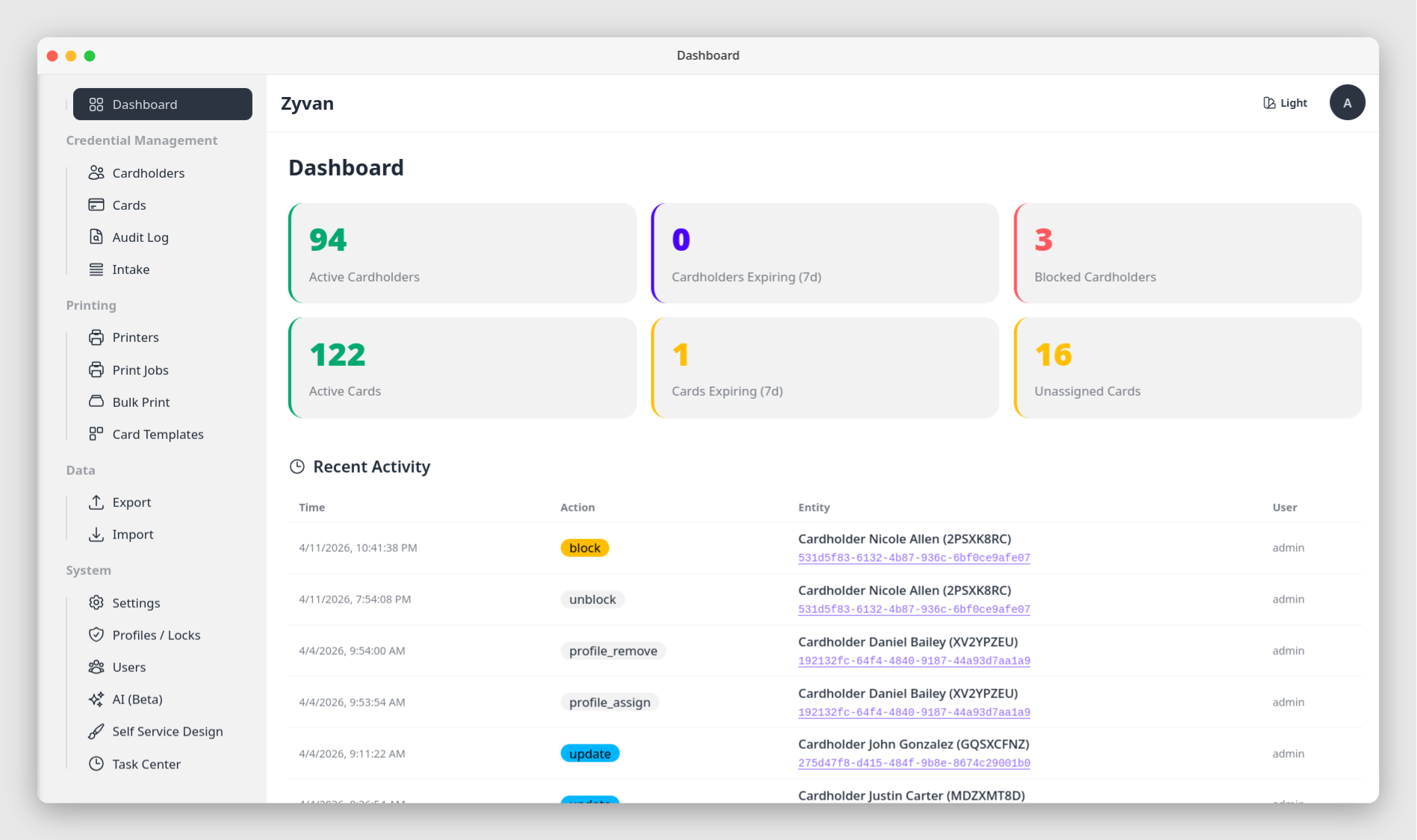Click the Profiles / Locks shield icon

pyautogui.click(x=96, y=635)
